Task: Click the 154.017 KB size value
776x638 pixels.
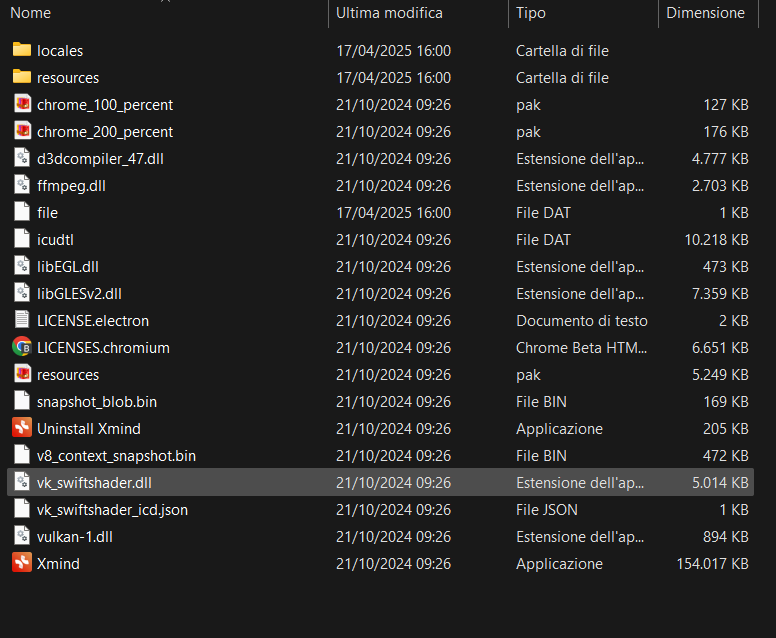Action: click(712, 563)
